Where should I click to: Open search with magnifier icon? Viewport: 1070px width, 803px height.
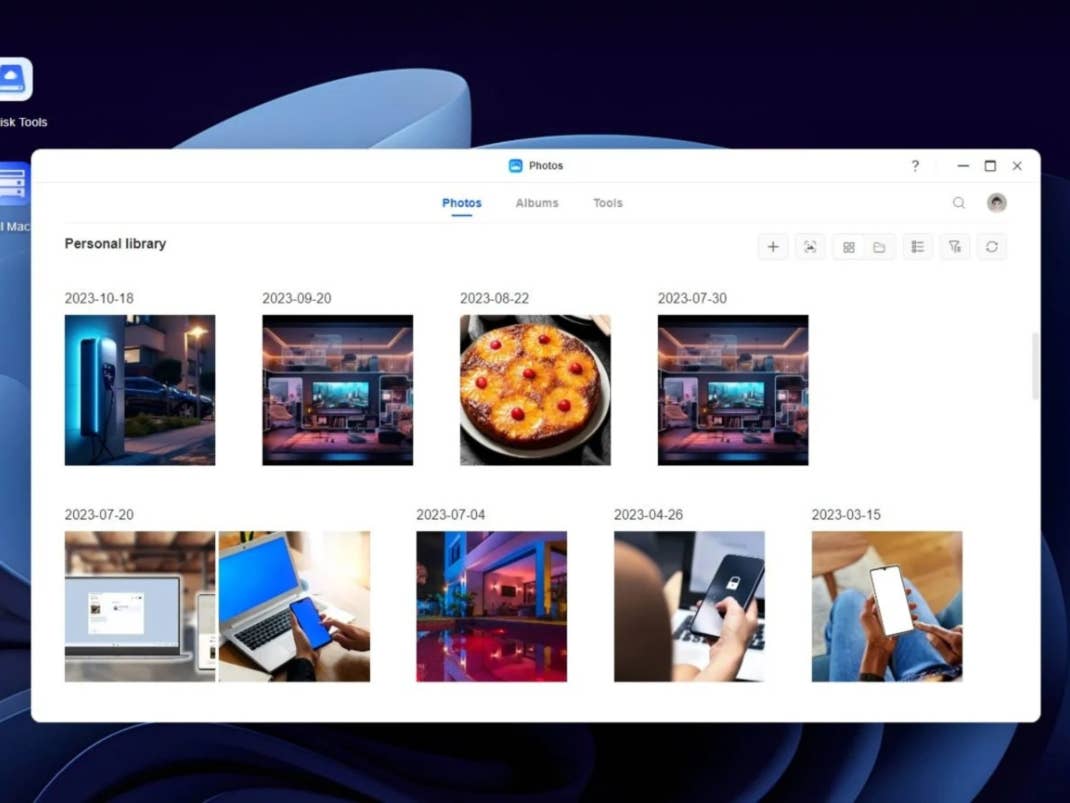tap(959, 203)
